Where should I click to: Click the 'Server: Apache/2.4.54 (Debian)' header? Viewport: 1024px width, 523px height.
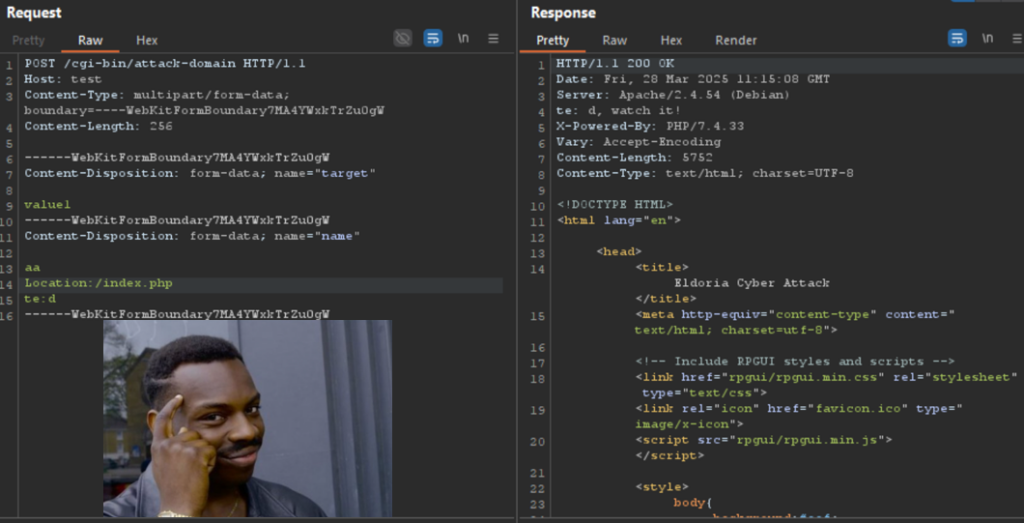click(x=673, y=95)
